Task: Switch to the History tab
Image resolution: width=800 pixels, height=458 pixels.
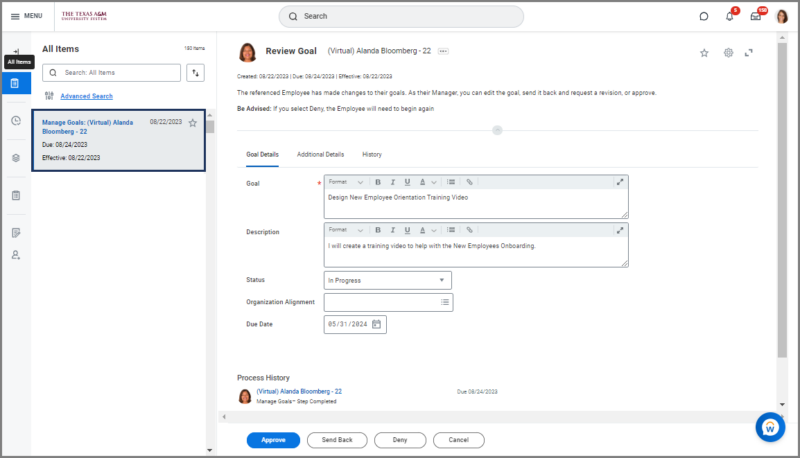Action: tap(372, 155)
